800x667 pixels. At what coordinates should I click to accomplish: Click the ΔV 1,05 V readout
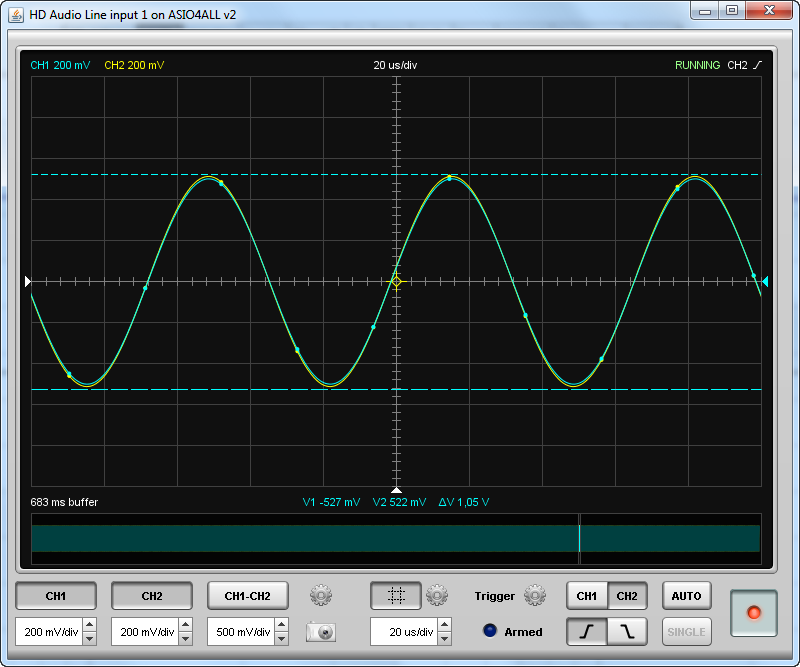tap(464, 502)
